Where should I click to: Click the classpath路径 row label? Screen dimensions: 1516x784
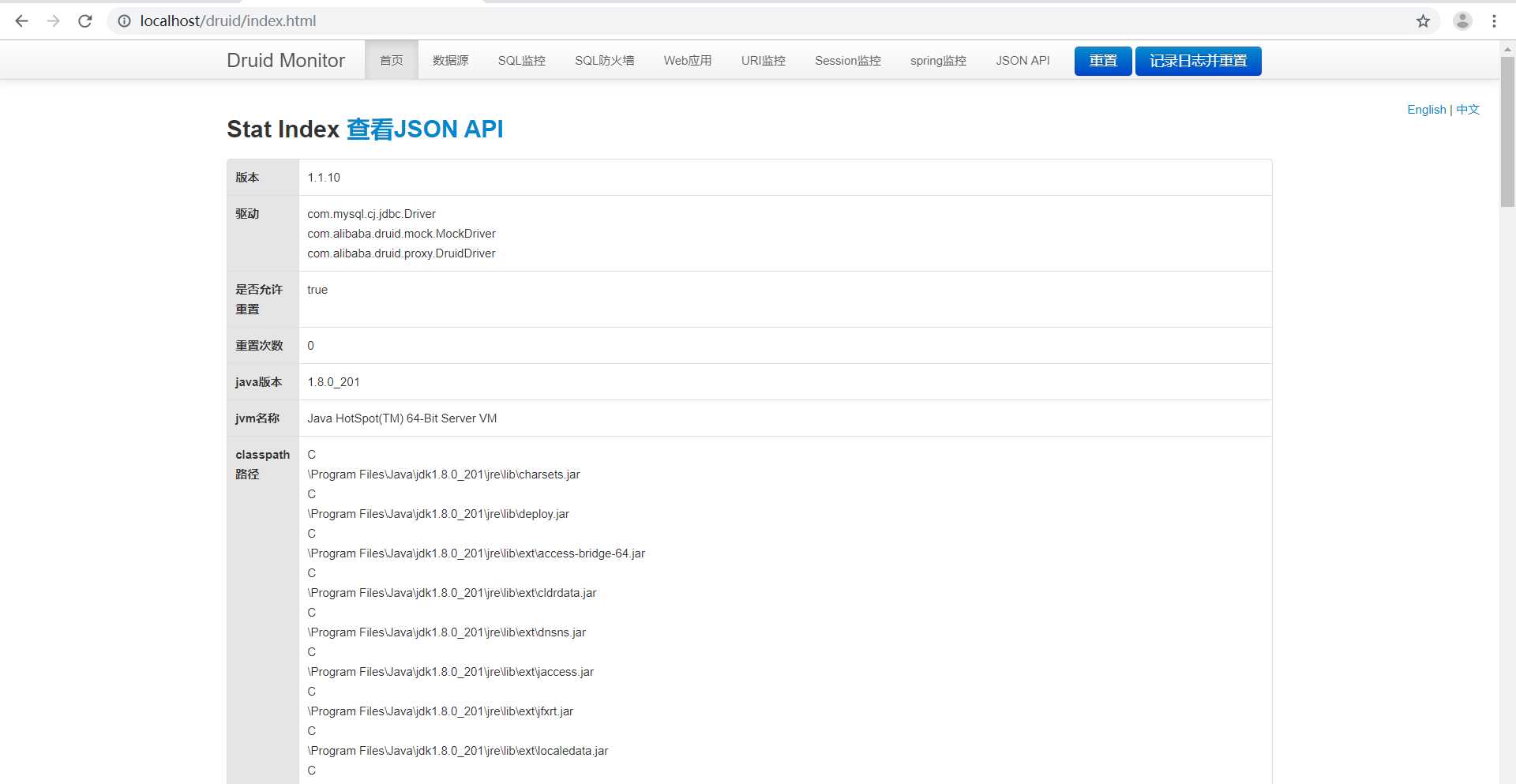click(262, 464)
